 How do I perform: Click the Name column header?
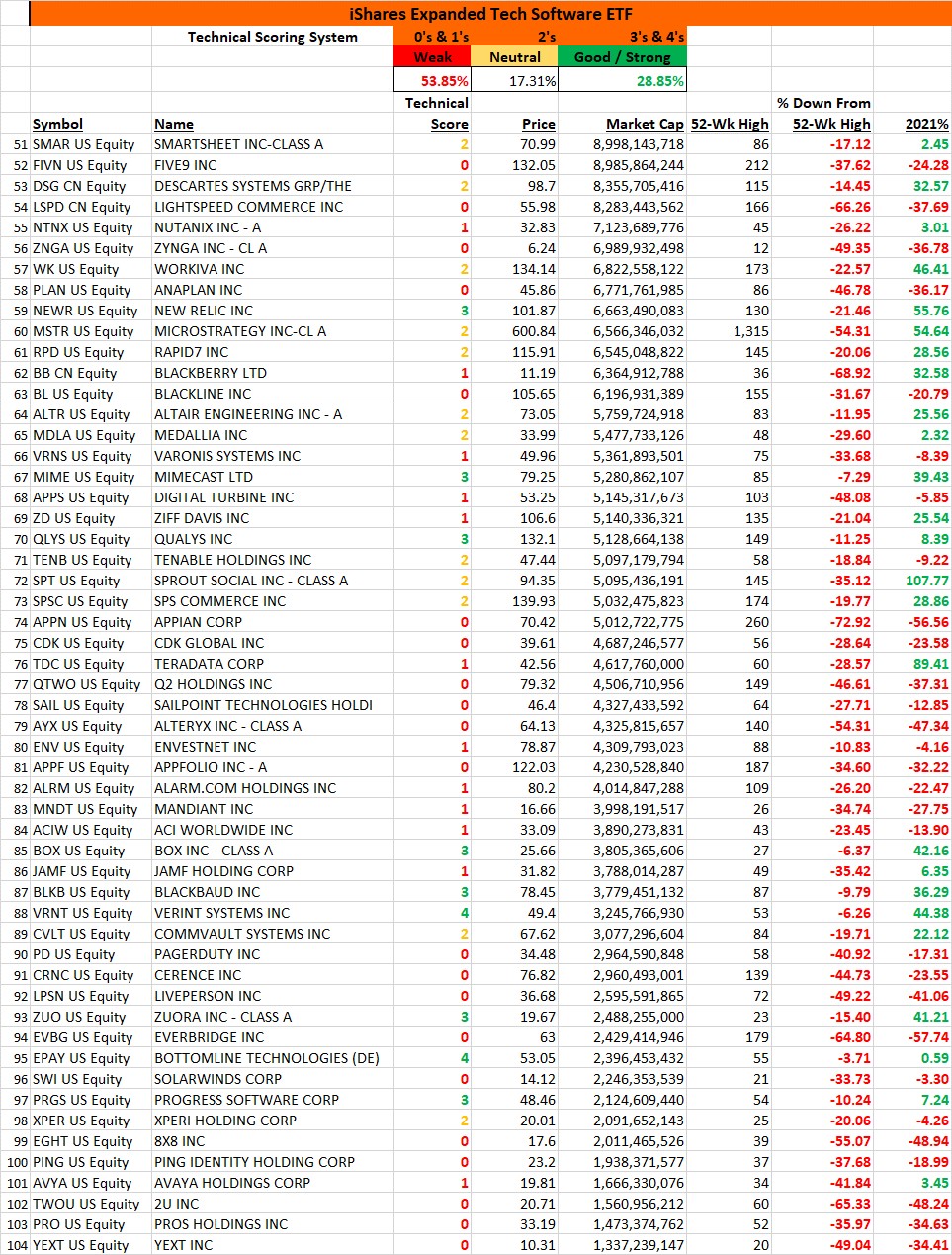[x=174, y=124]
